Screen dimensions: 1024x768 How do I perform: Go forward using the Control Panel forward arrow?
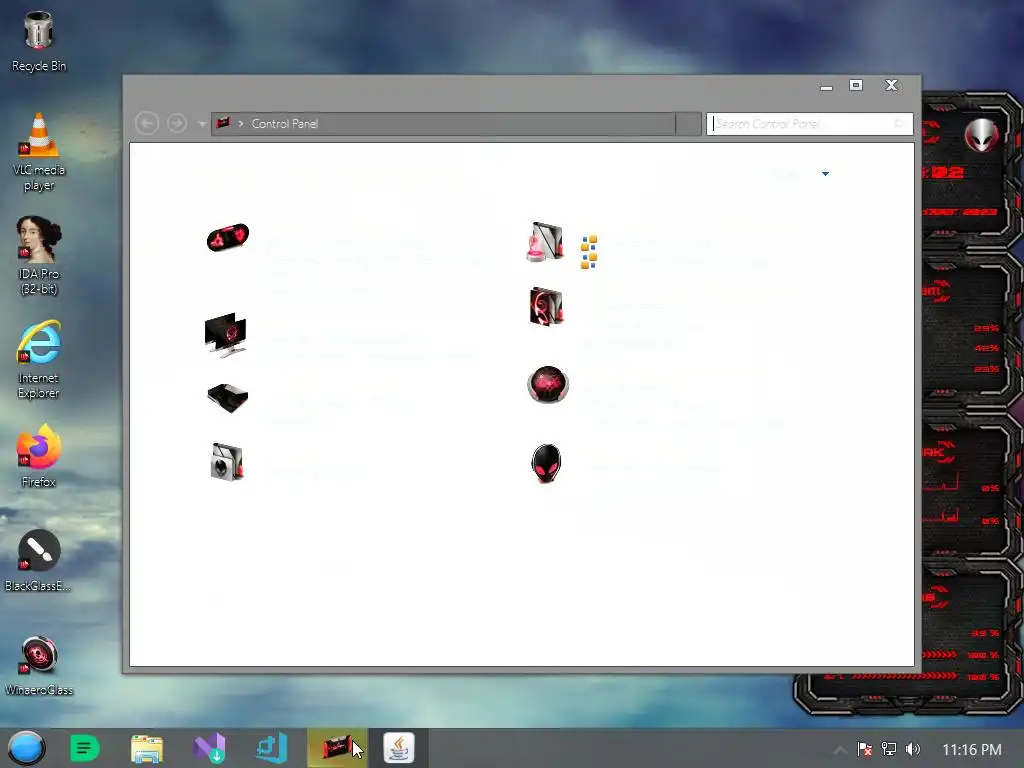point(176,123)
